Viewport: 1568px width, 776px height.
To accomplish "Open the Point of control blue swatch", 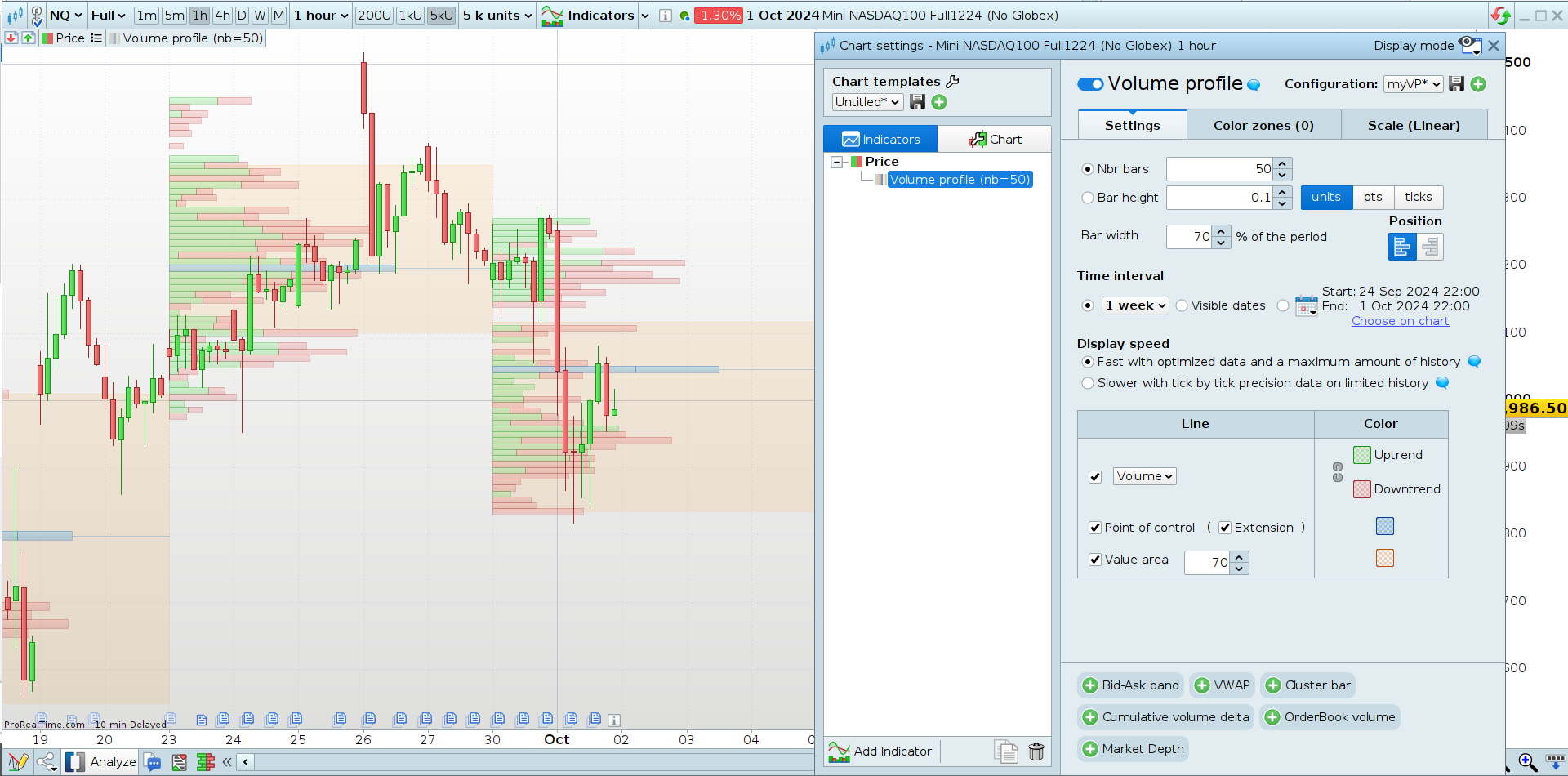I will [x=1385, y=526].
